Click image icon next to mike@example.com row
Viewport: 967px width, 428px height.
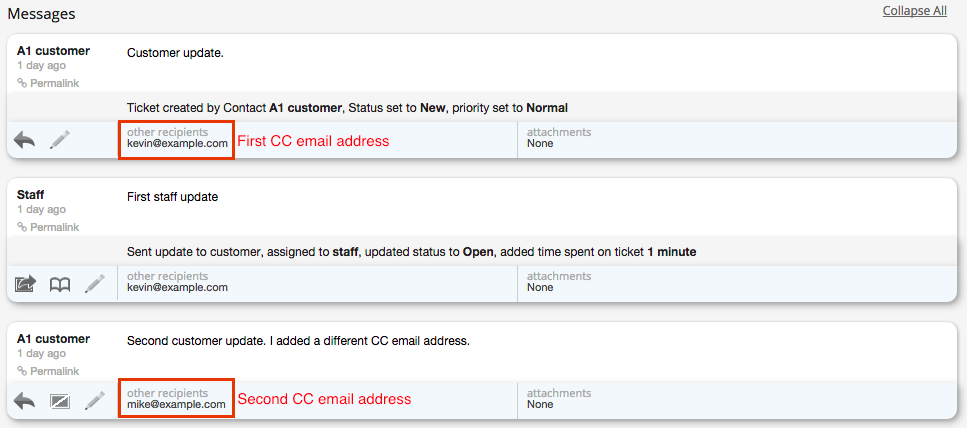tap(60, 402)
